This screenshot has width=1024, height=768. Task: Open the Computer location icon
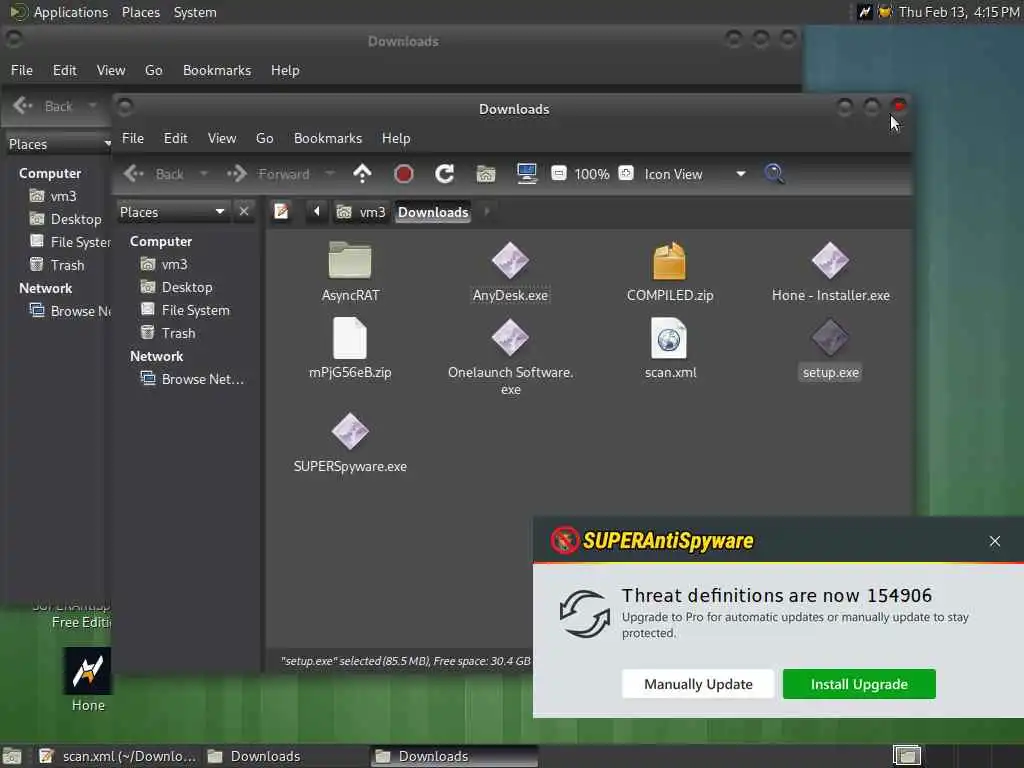526,174
